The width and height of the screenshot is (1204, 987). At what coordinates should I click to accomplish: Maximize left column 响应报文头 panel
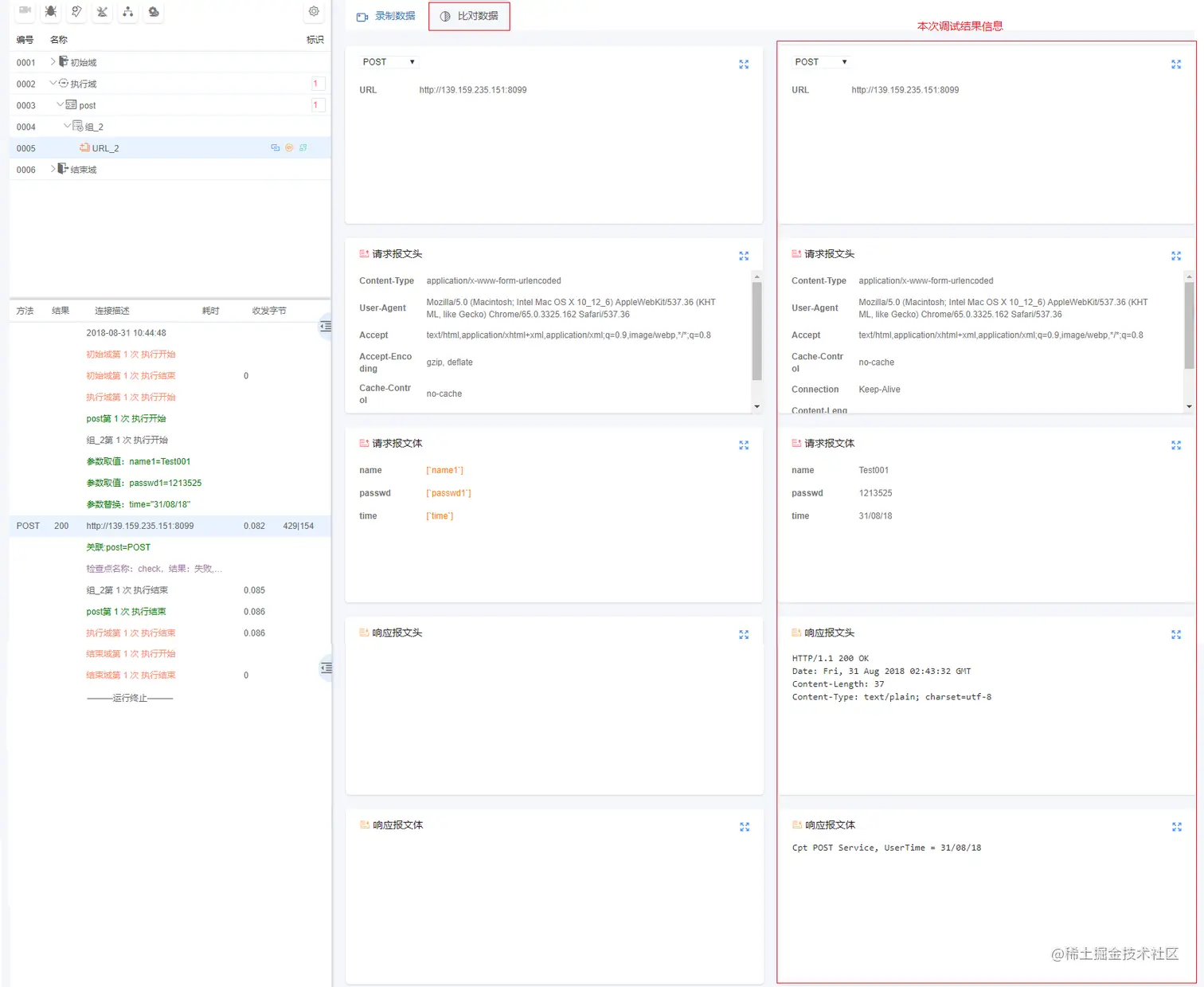[744, 635]
